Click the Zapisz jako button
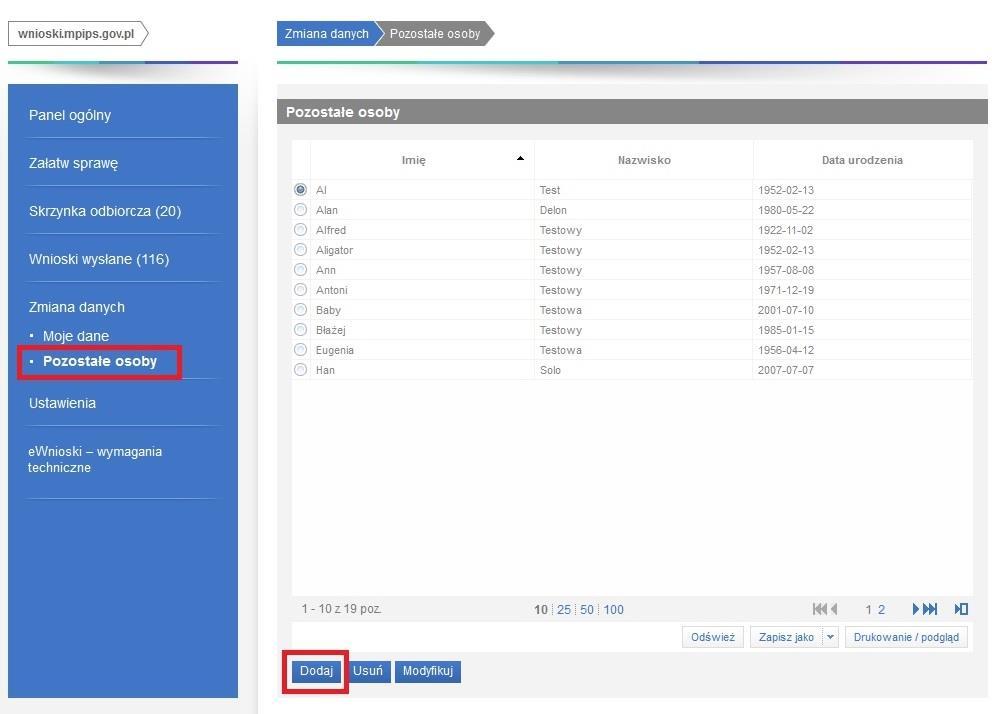Image resolution: width=992 pixels, height=714 pixels. pos(786,637)
